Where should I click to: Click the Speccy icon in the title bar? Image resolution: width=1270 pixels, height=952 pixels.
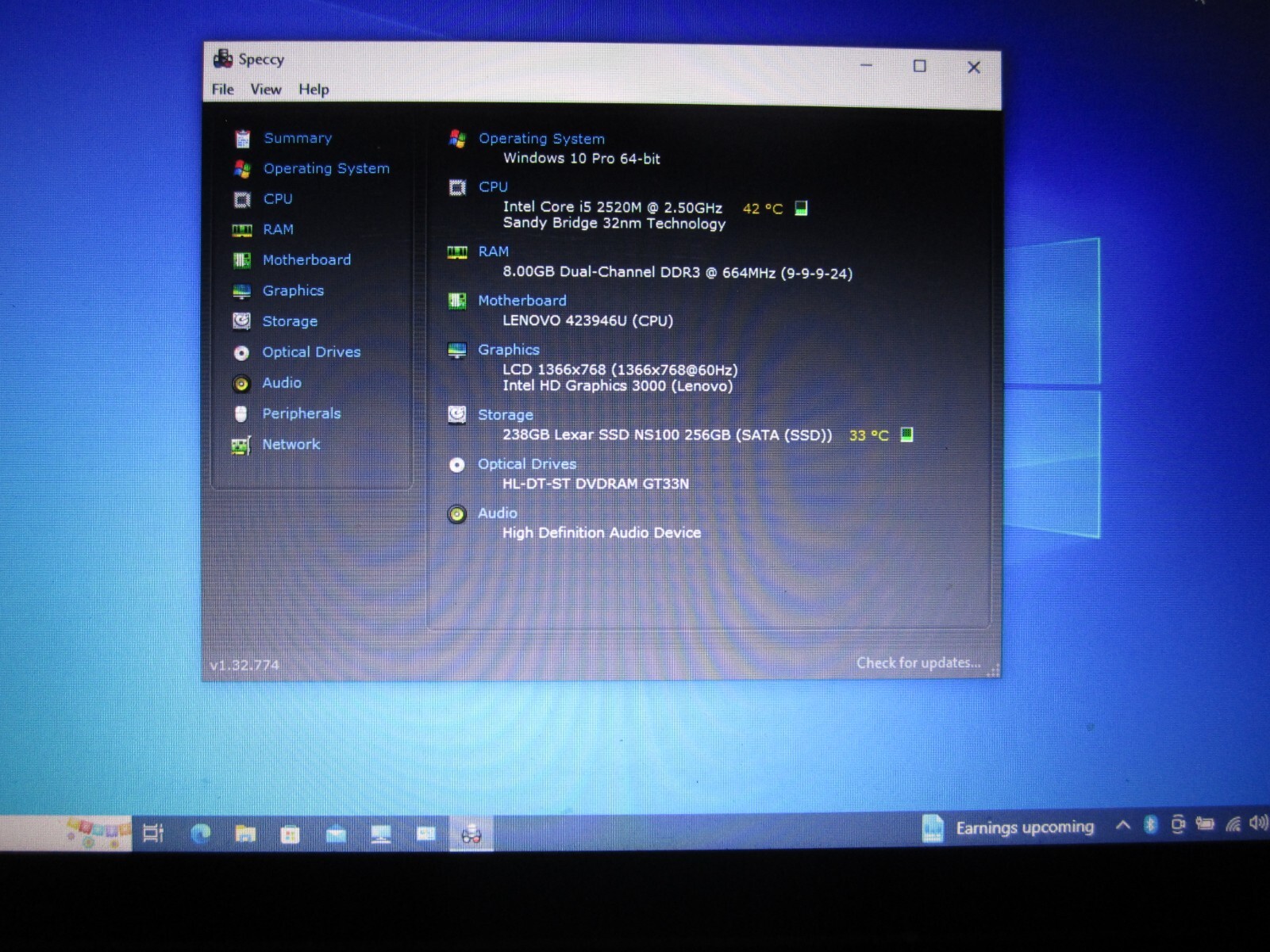[x=223, y=59]
